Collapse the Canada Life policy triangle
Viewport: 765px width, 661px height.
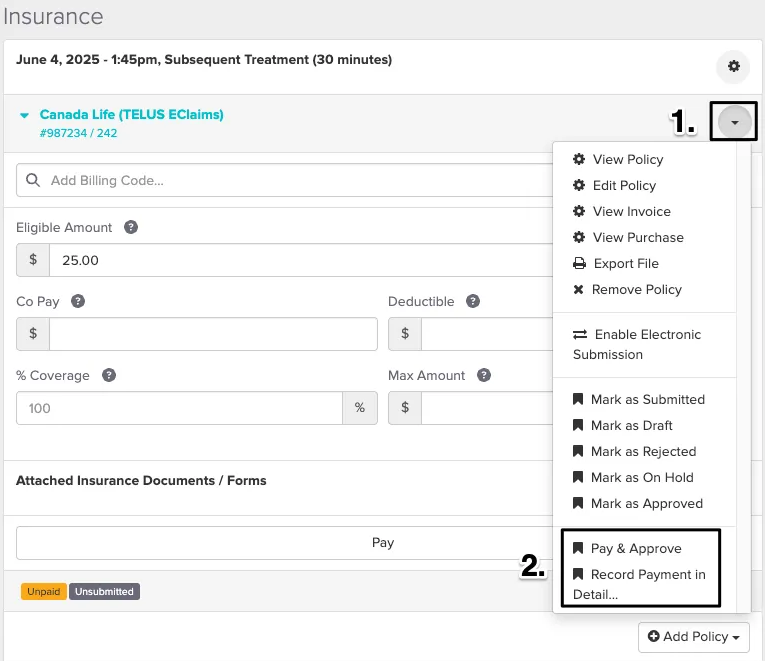(24, 116)
